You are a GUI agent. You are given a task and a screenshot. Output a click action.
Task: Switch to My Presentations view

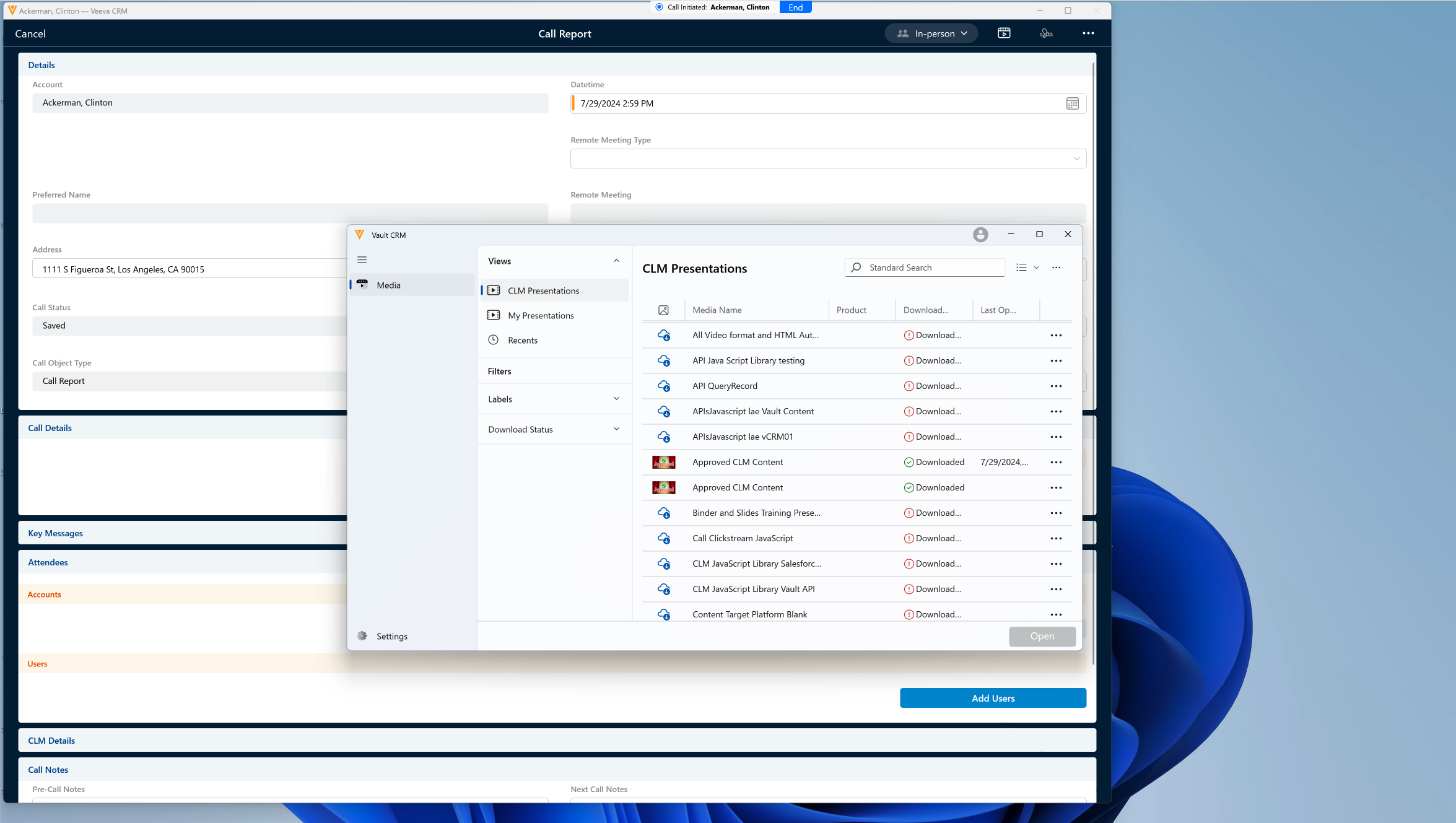540,315
